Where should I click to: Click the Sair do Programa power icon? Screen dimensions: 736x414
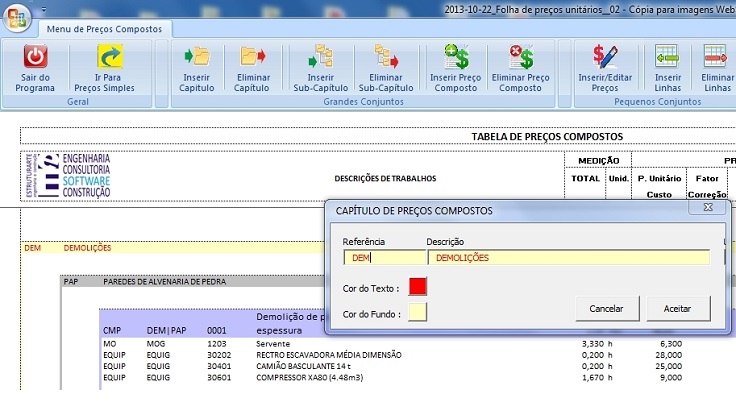coord(35,57)
